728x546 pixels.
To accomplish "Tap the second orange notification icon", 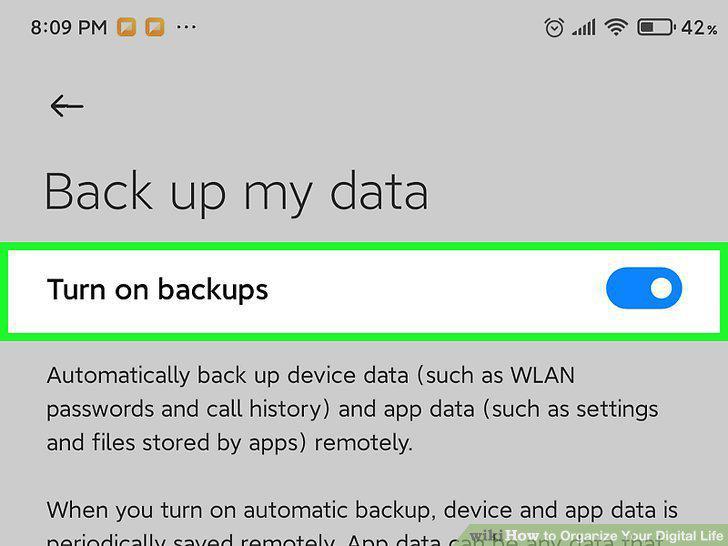I will (155, 27).
